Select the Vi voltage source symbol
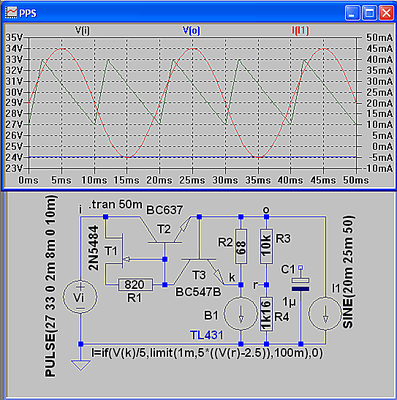397x400 pixels. pyautogui.click(x=80, y=297)
